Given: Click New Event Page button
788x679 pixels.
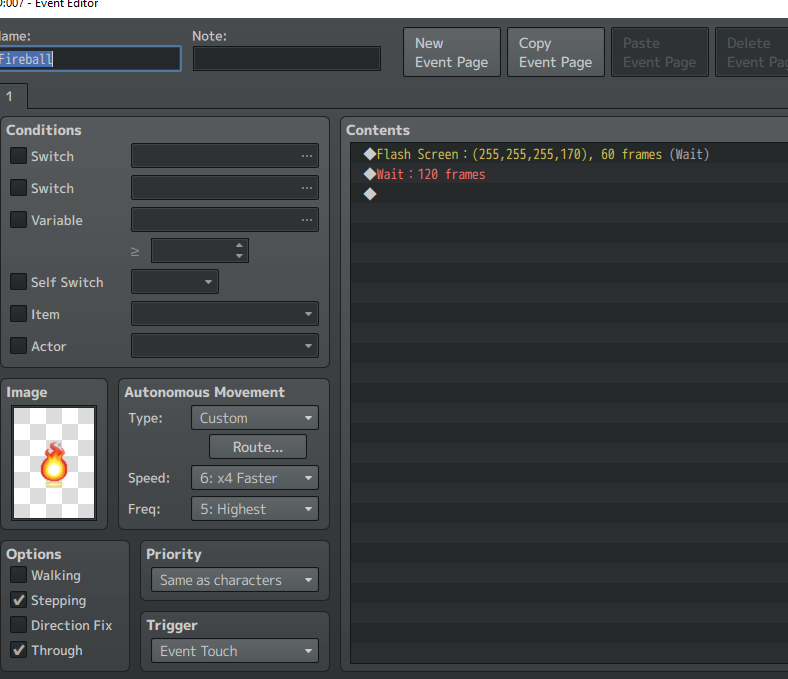Looking at the screenshot, I should click(452, 52).
